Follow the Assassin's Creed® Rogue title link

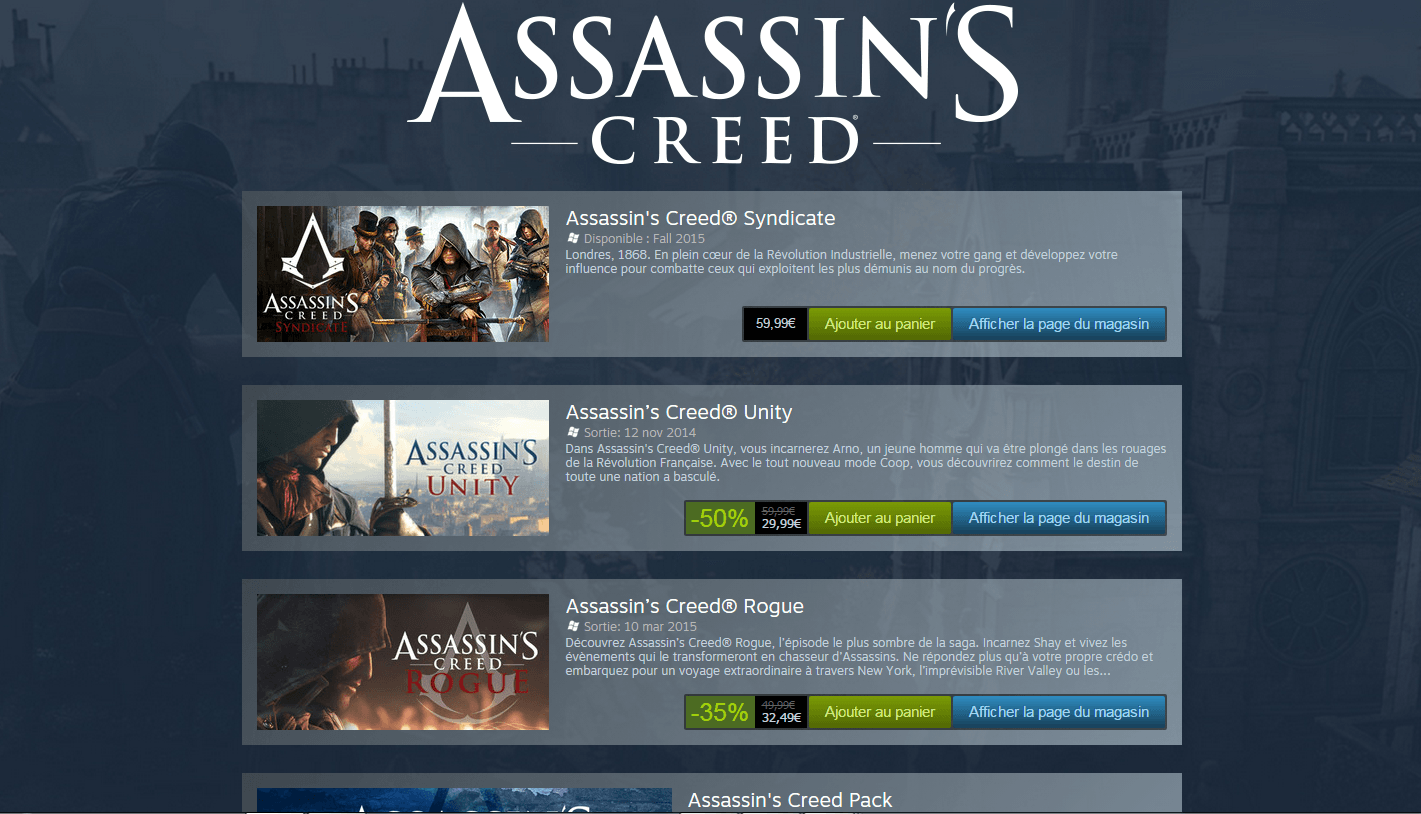click(x=684, y=606)
